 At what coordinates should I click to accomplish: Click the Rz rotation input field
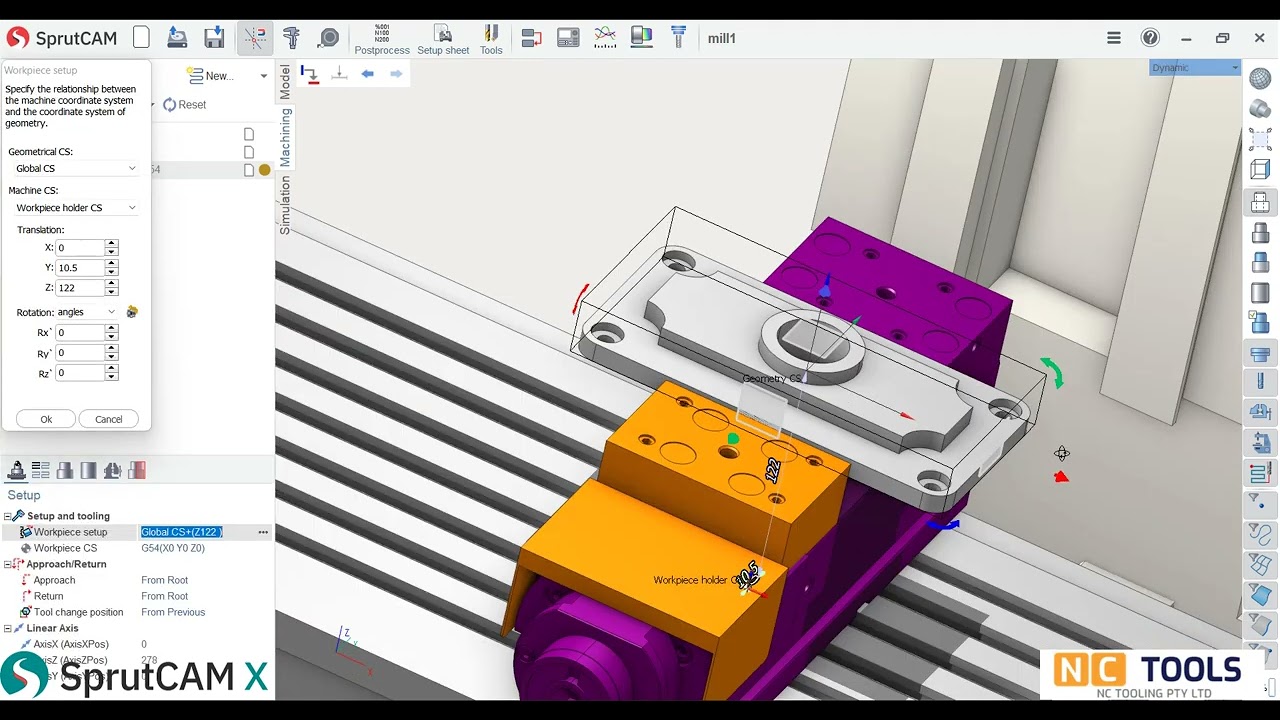80,373
